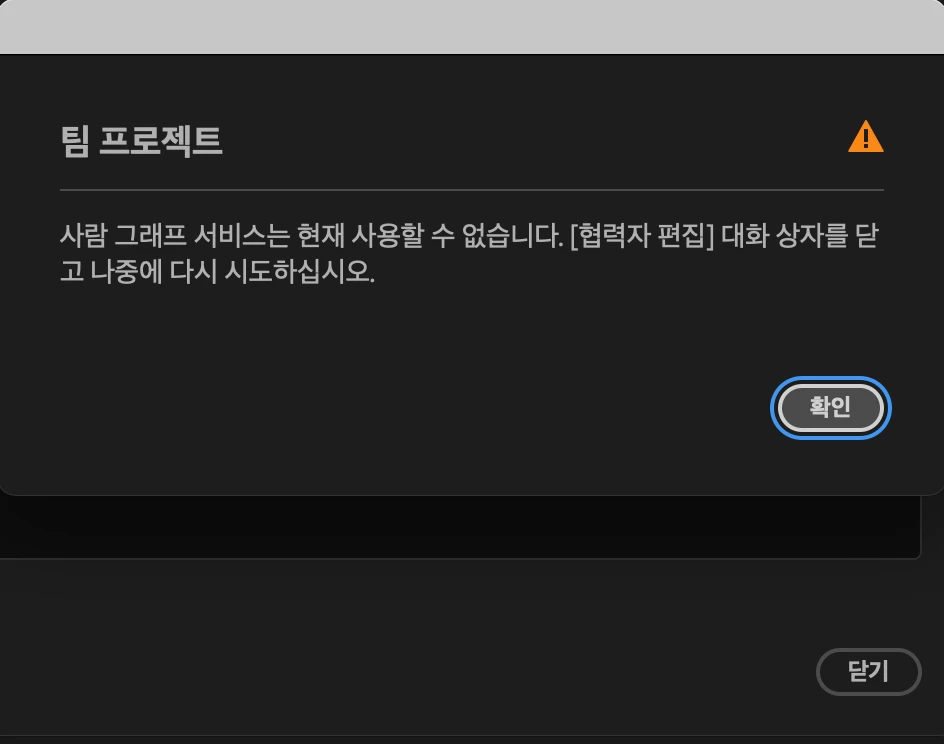Screen dimensions: 944x744
Task: Click the word 프로젝트 in the heading
Action: pos(161,141)
